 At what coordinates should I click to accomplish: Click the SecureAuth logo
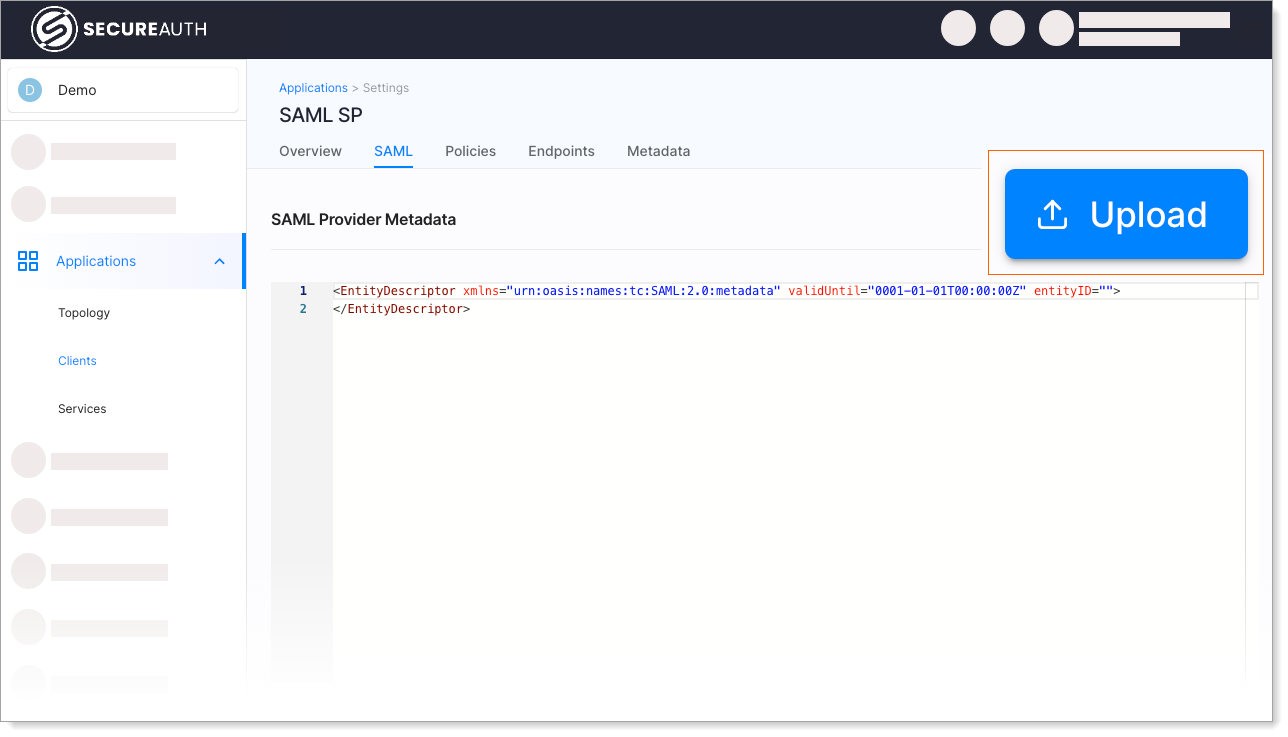(x=119, y=29)
